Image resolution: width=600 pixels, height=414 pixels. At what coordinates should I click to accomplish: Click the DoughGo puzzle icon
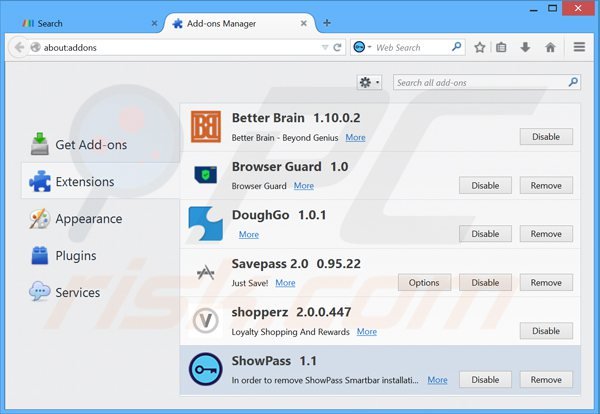click(x=206, y=223)
